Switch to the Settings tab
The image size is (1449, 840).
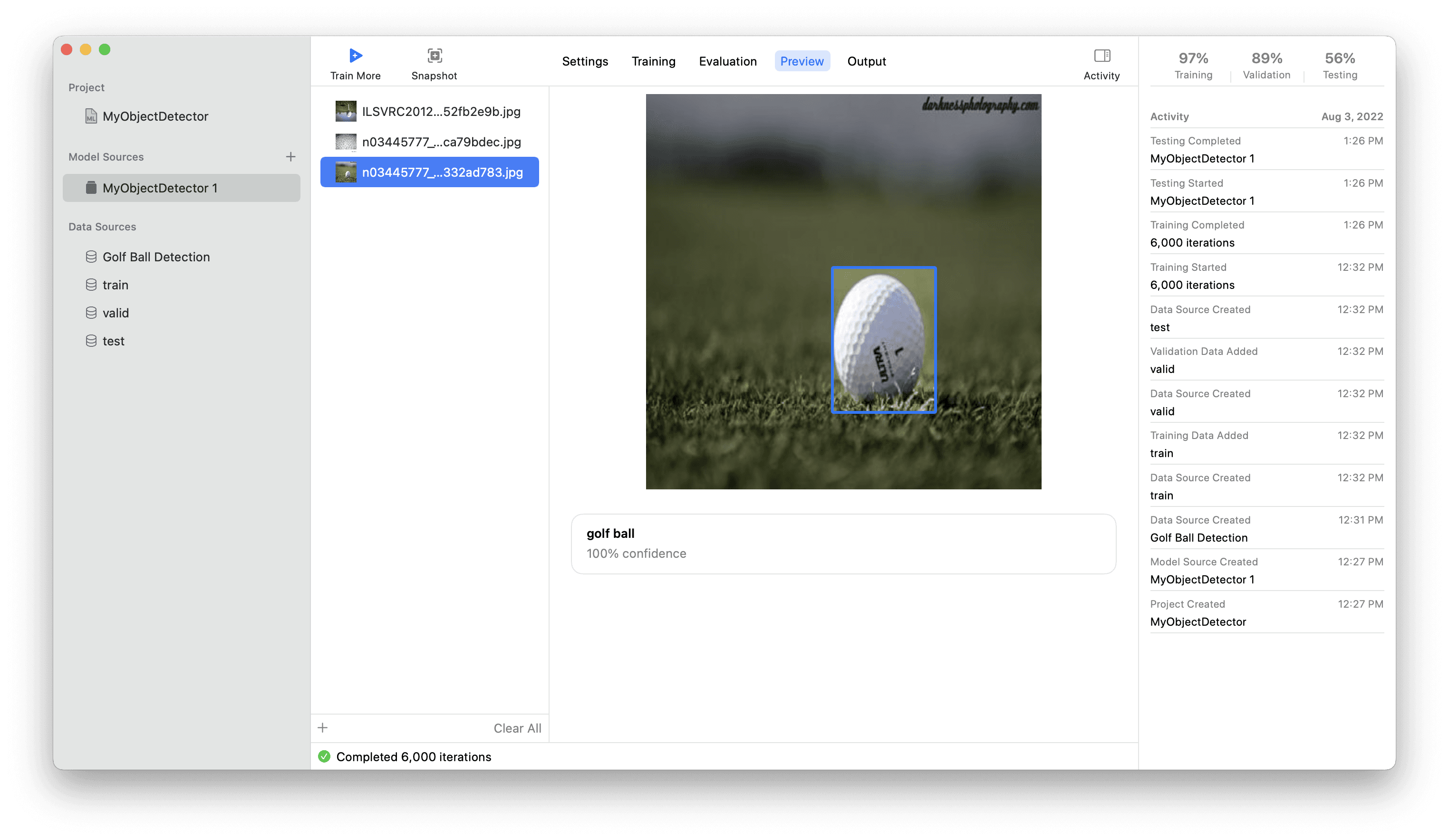click(x=585, y=61)
